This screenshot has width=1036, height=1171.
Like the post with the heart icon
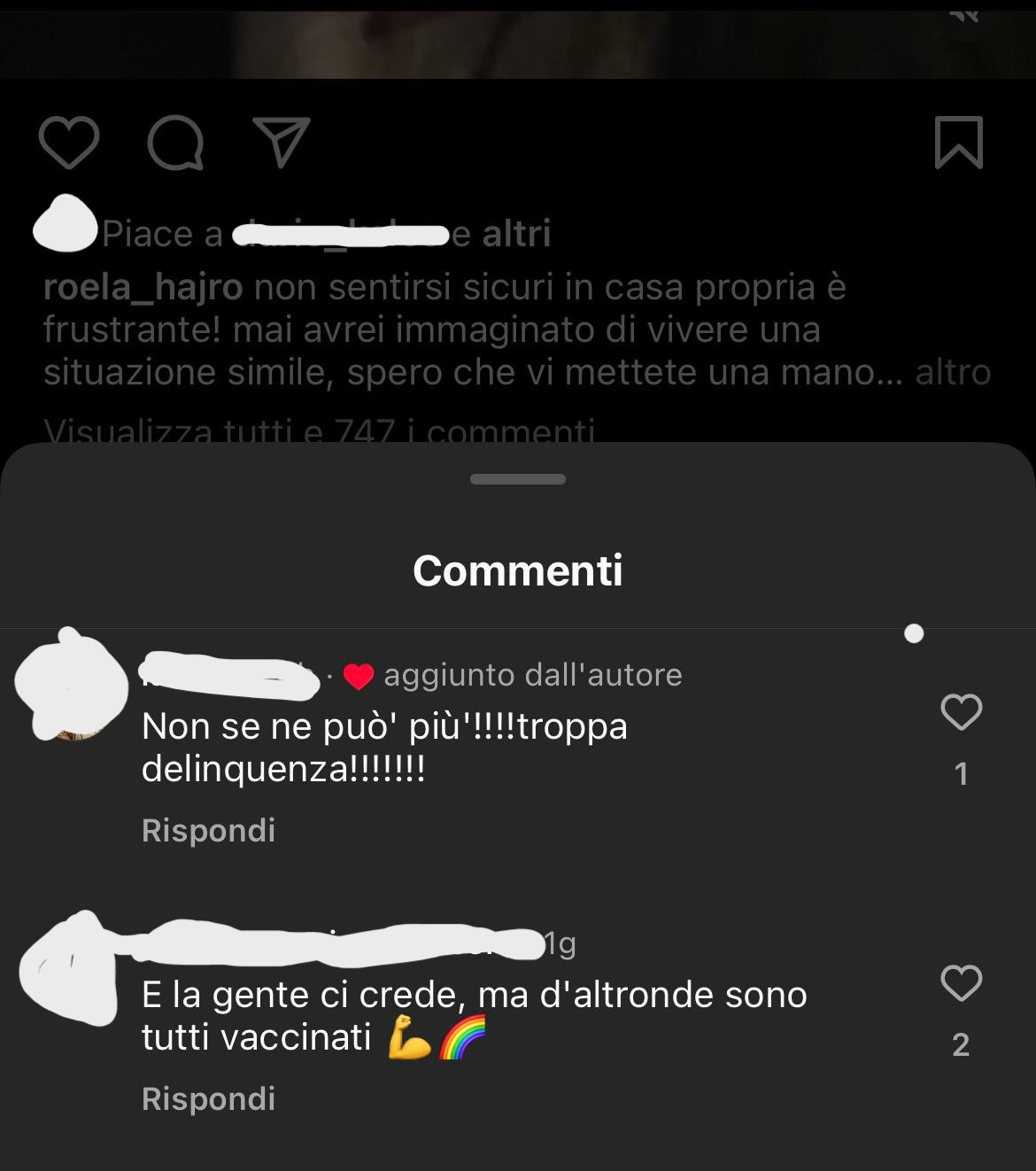(x=69, y=143)
